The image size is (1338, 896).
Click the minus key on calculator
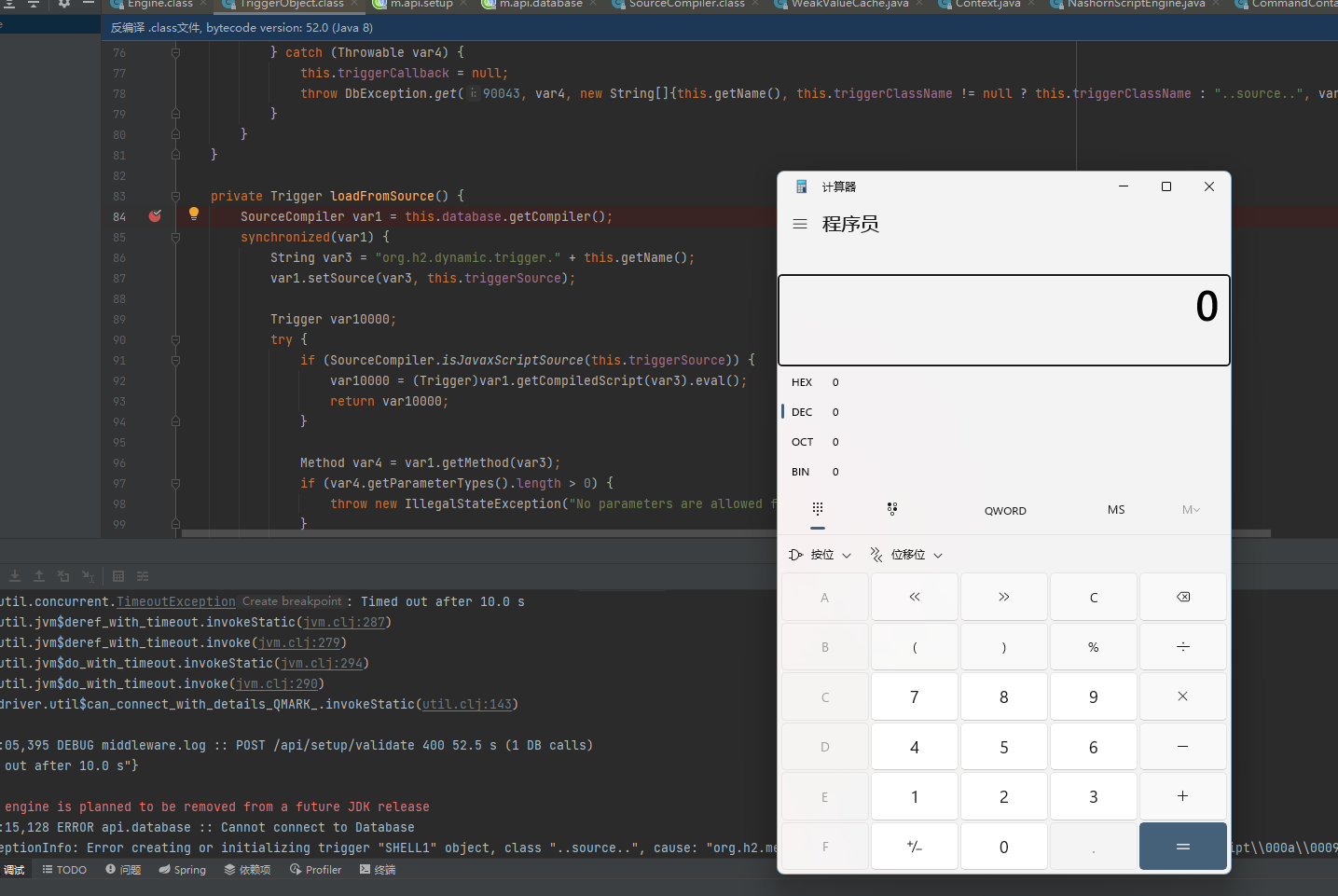tap(1183, 747)
